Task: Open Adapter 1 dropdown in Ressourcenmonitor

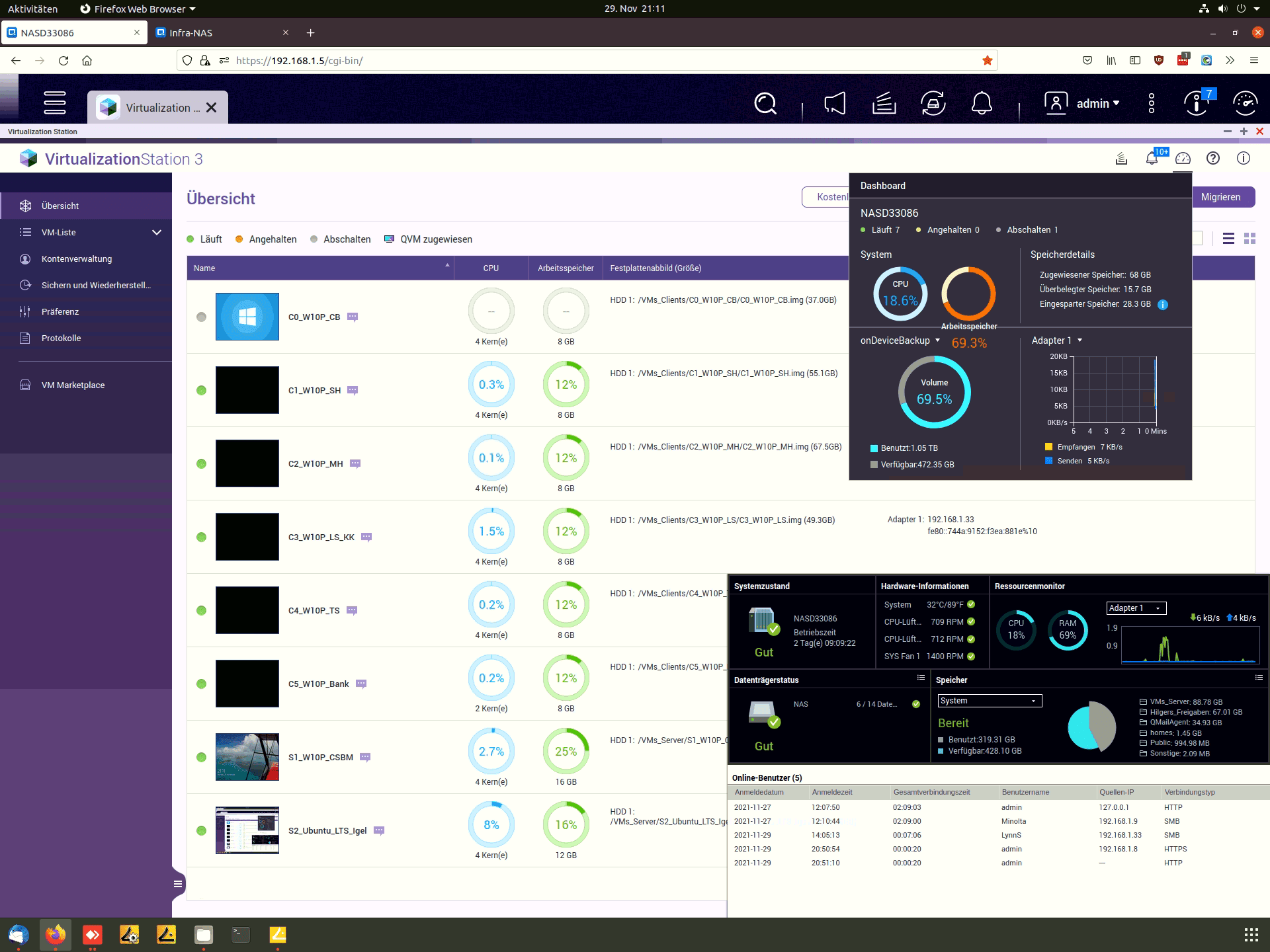Action: (x=1136, y=608)
